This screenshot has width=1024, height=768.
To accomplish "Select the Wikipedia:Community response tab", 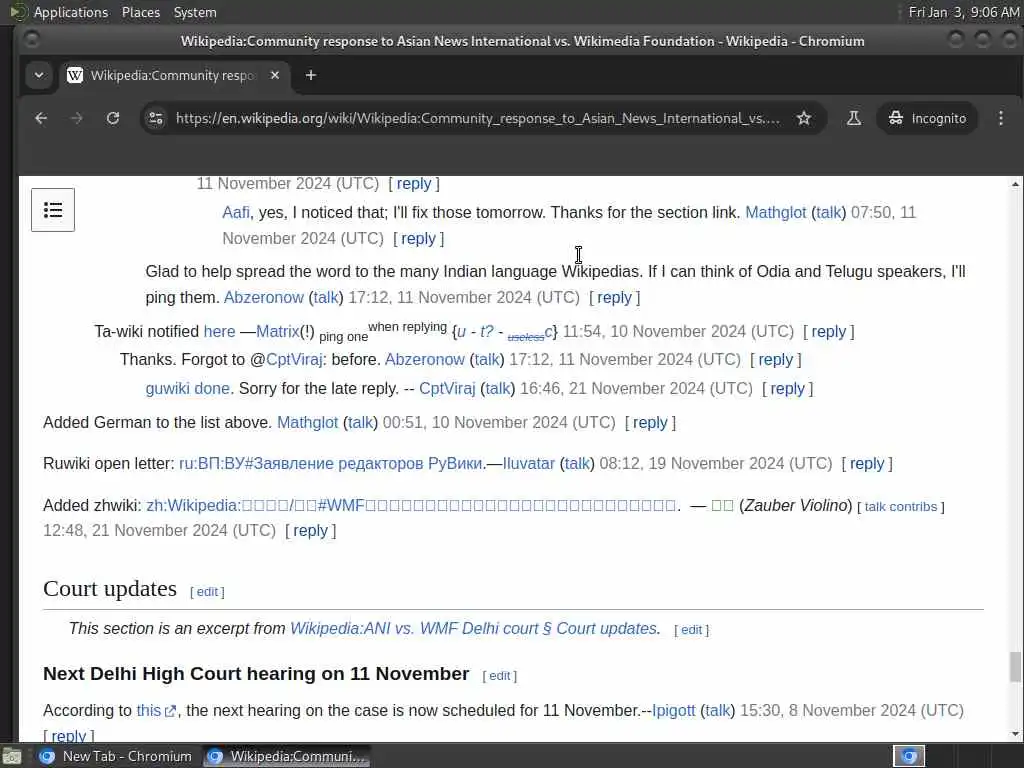I will coord(173,75).
